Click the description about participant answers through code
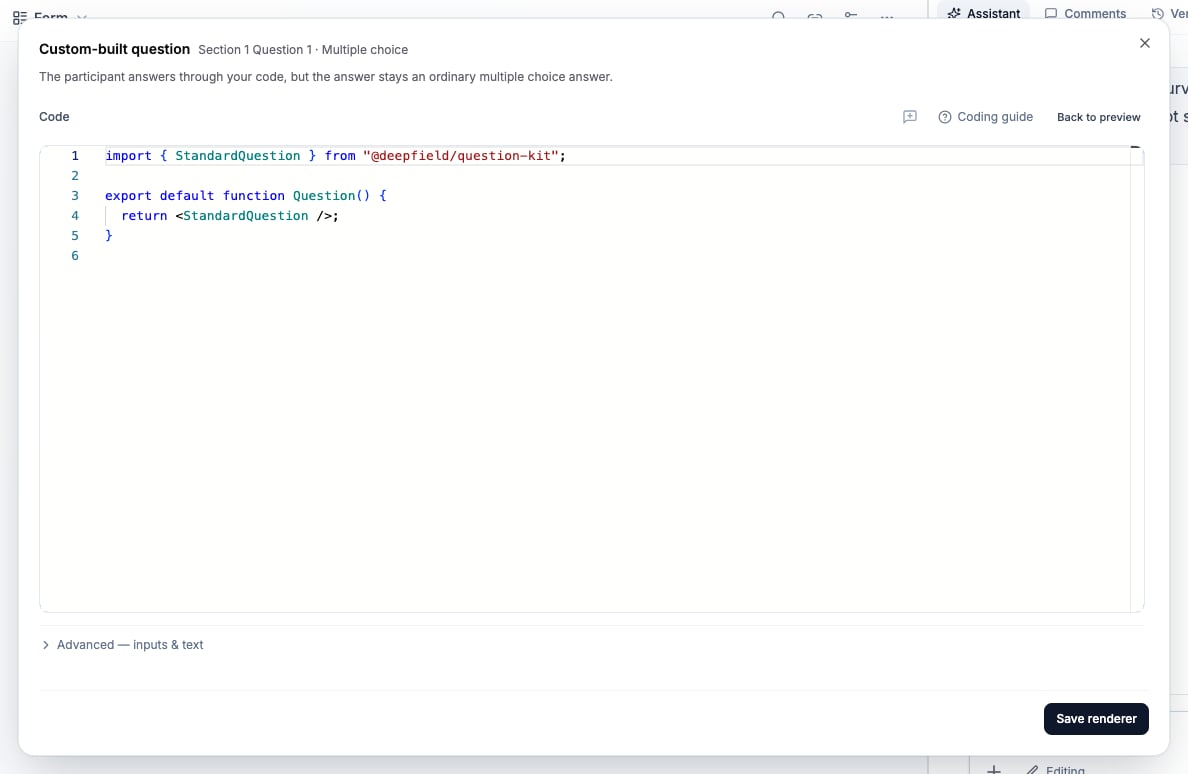The width and height of the screenshot is (1188, 774). (x=326, y=76)
